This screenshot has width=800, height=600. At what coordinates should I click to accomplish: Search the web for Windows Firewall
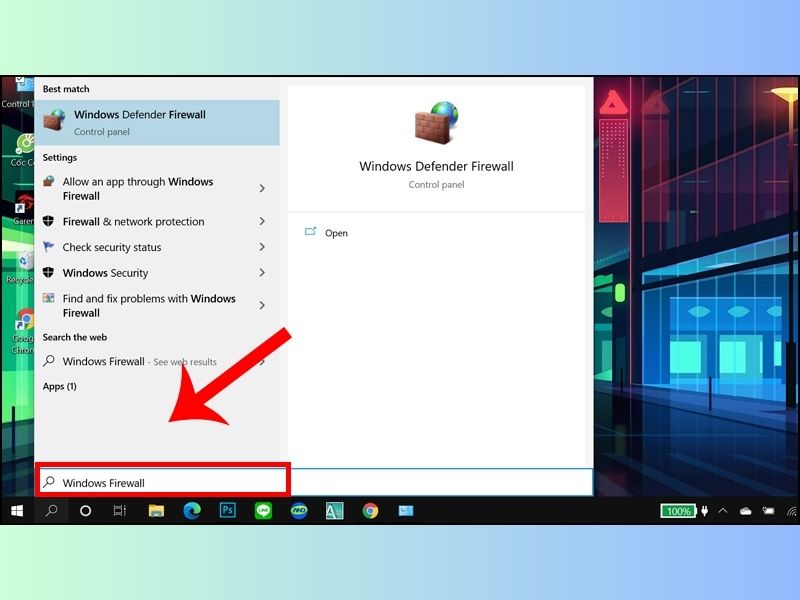pos(139,362)
